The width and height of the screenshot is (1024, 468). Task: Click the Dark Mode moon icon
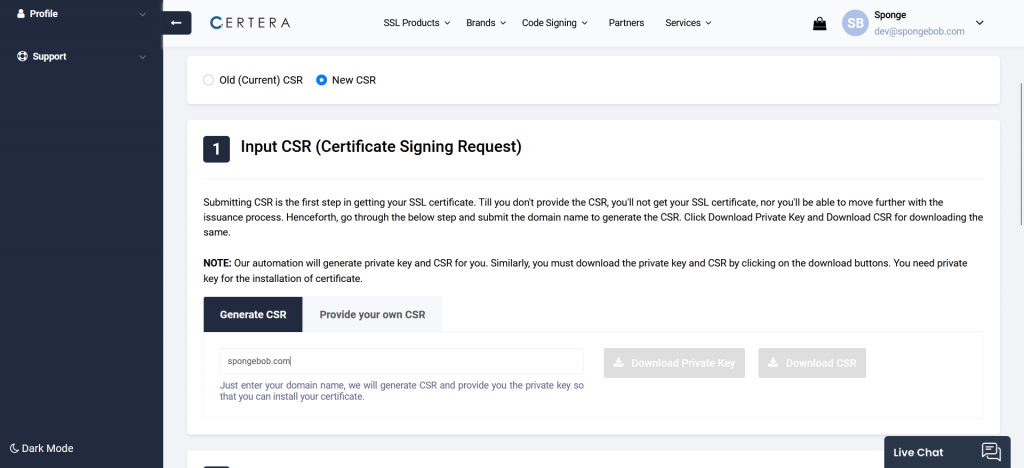[14, 448]
